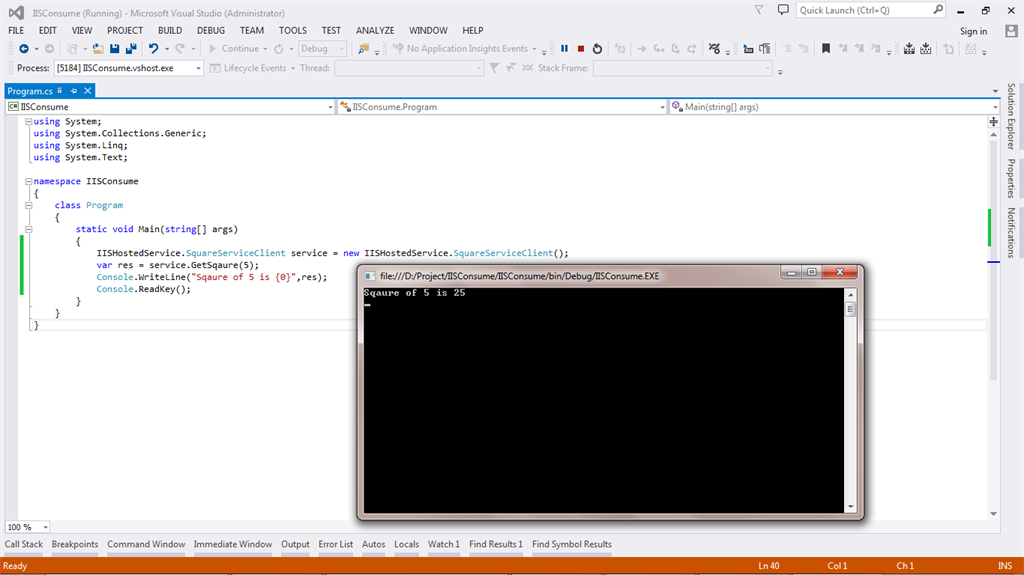Pause debugging with Break All button
1024x575 pixels.
(564, 48)
